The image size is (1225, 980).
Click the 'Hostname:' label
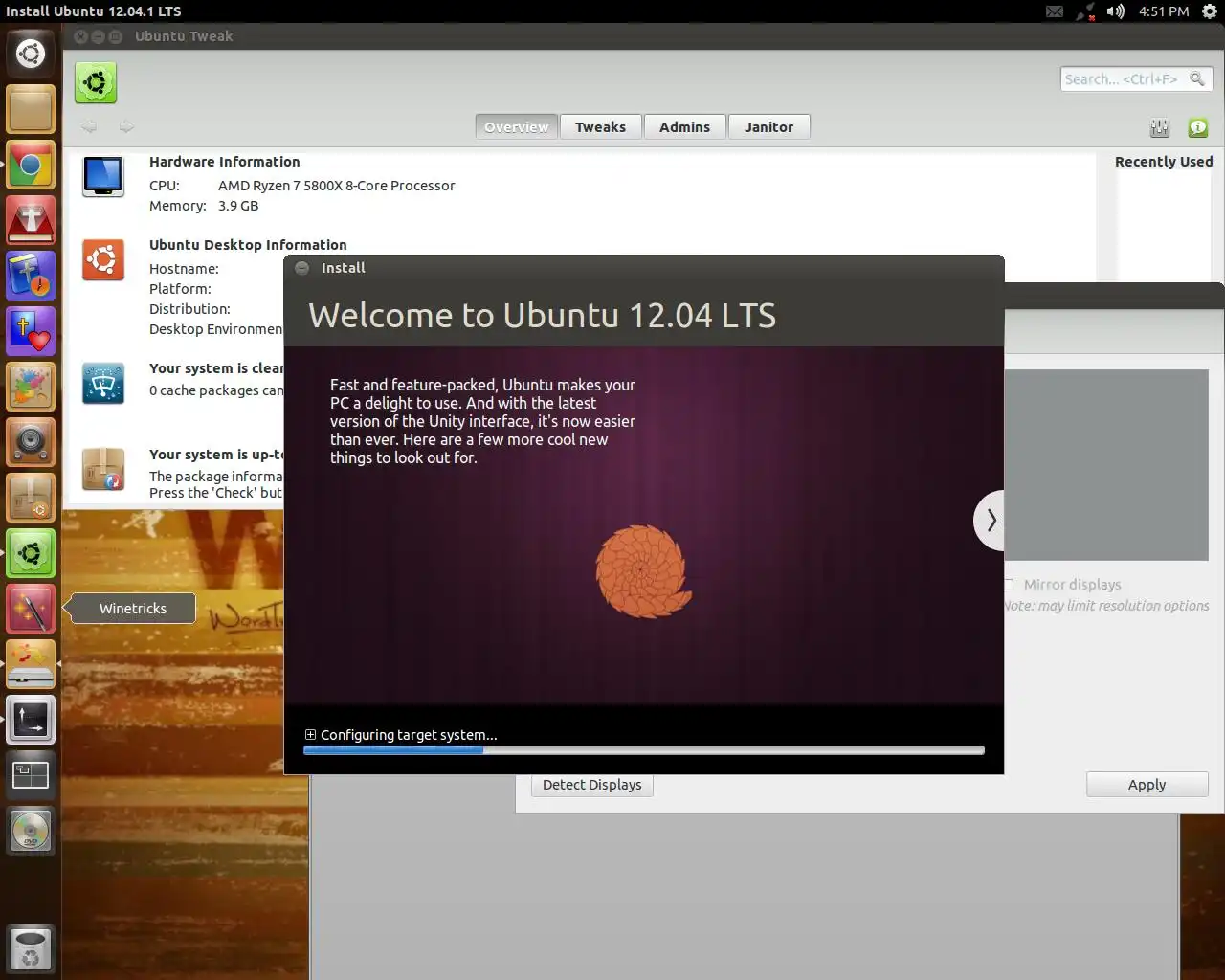click(x=184, y=269)
